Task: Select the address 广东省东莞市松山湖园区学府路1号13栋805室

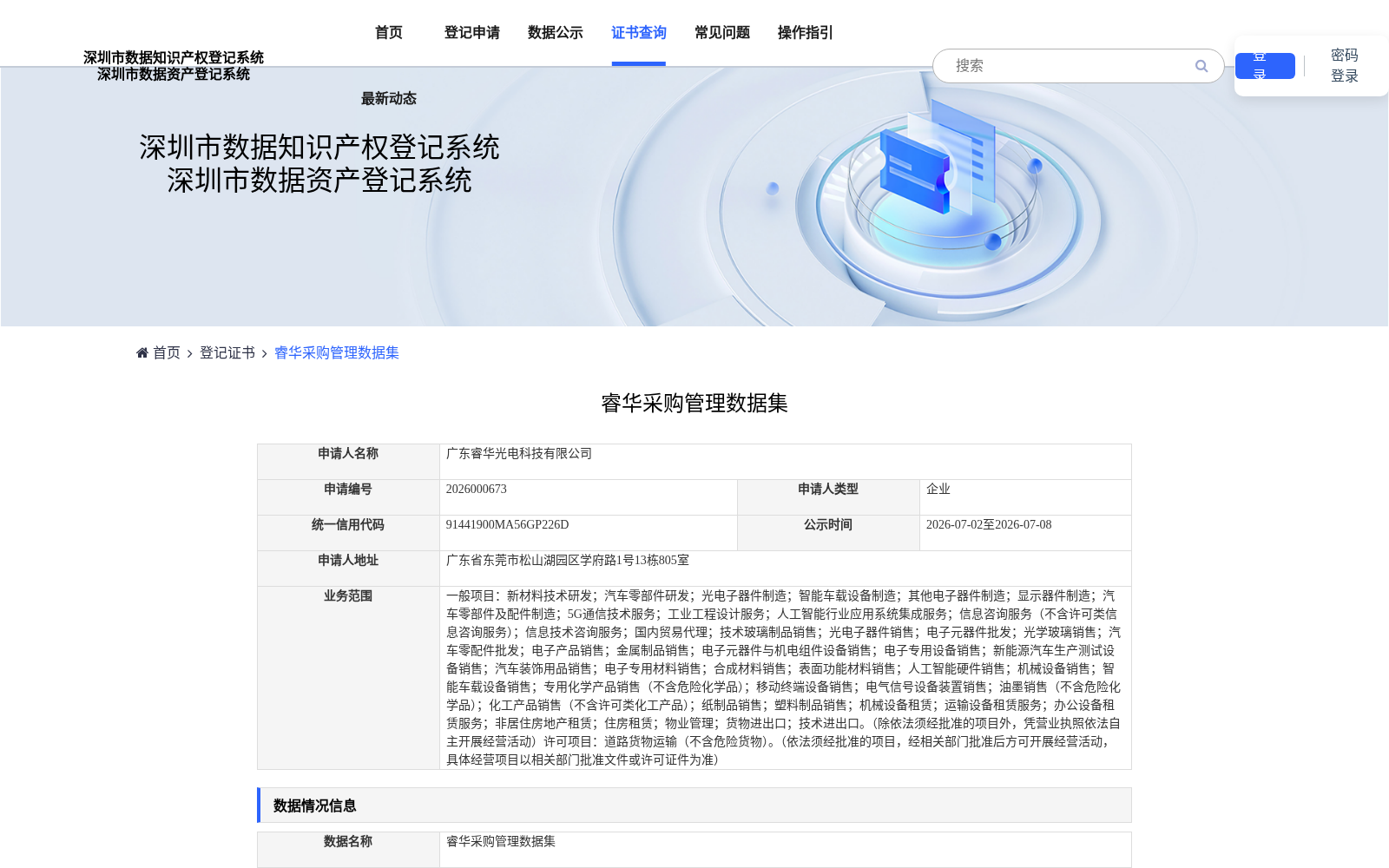Action: (568, 561)
